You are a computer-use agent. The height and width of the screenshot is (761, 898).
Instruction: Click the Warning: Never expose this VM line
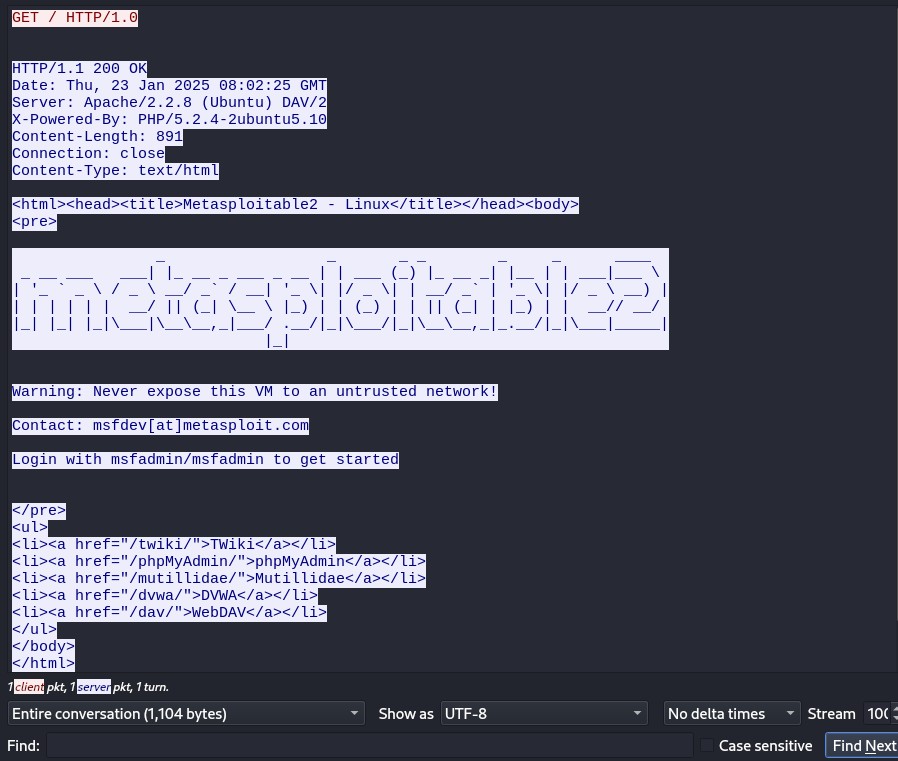point(255,392)
